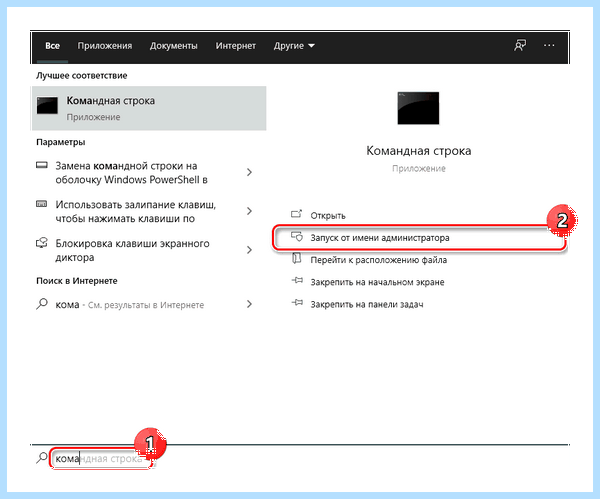Click the Командная строка title in preview pane

tap(419, 151)
